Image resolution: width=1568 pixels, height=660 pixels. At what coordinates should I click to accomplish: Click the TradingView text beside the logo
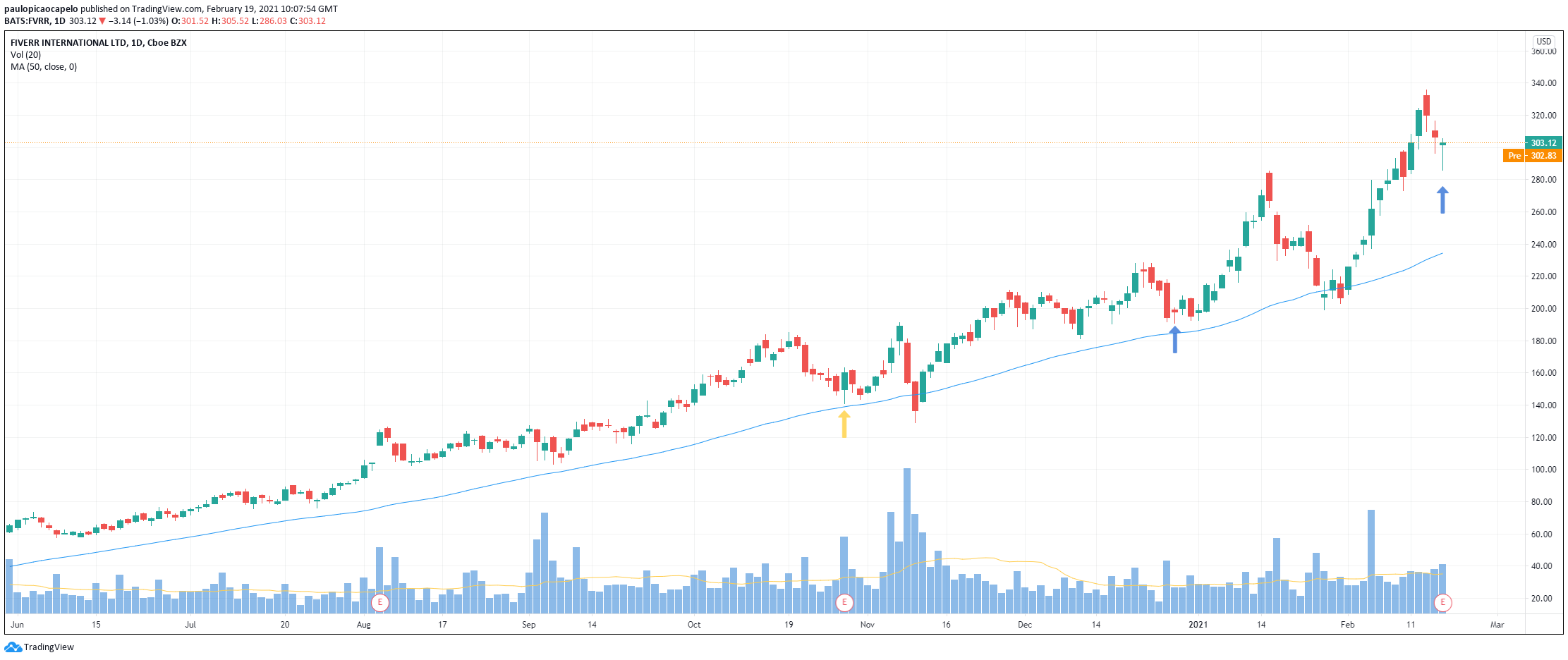49,647
